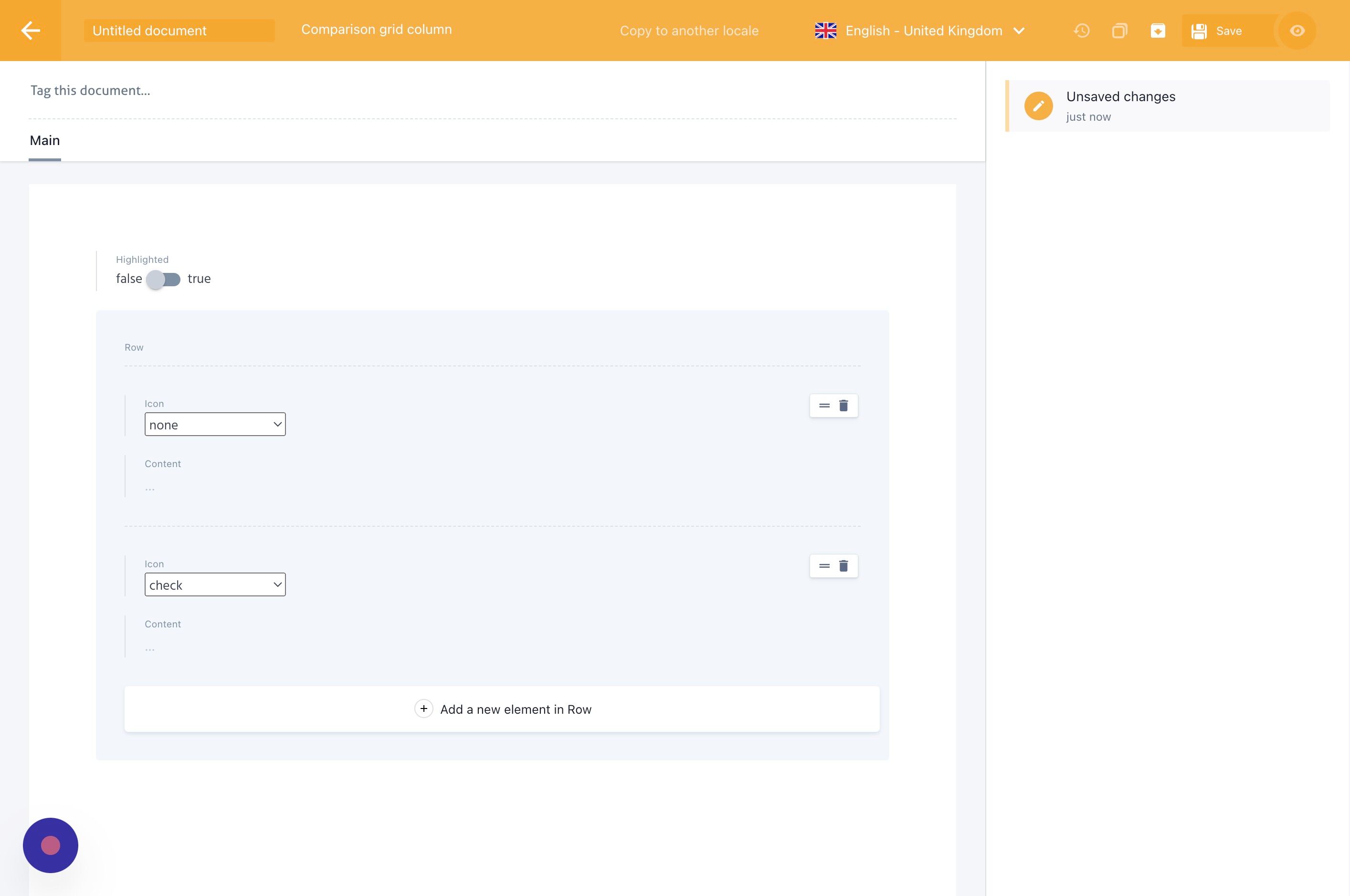Expand the English - United Kingdom locale selector
This screenshot has height=896, width=1350.
click(x=919, y=30)
